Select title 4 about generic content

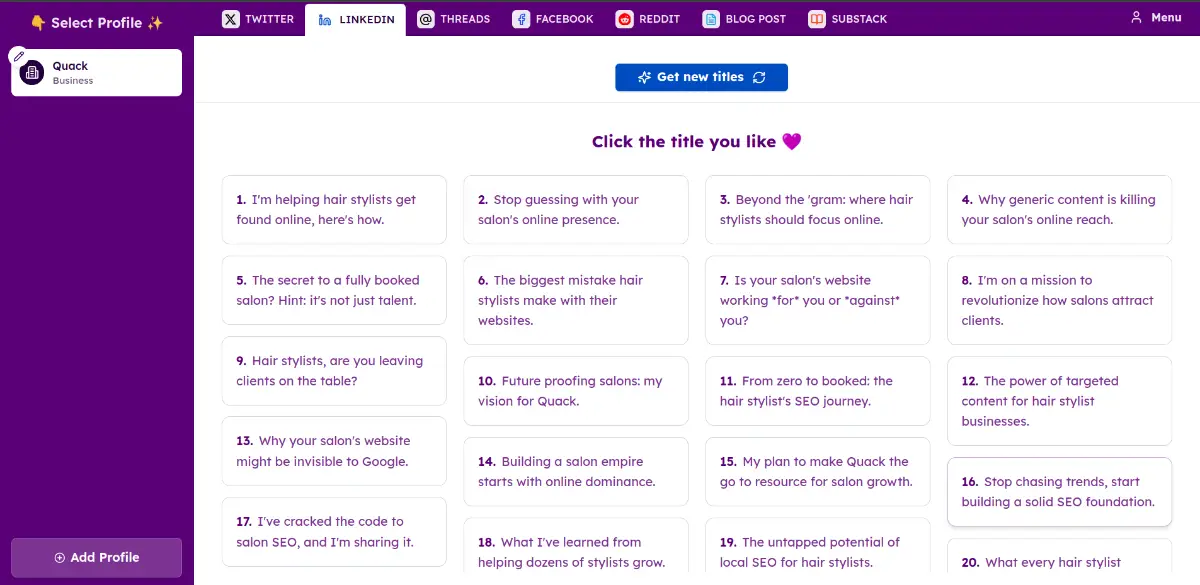coord(1059,210)
